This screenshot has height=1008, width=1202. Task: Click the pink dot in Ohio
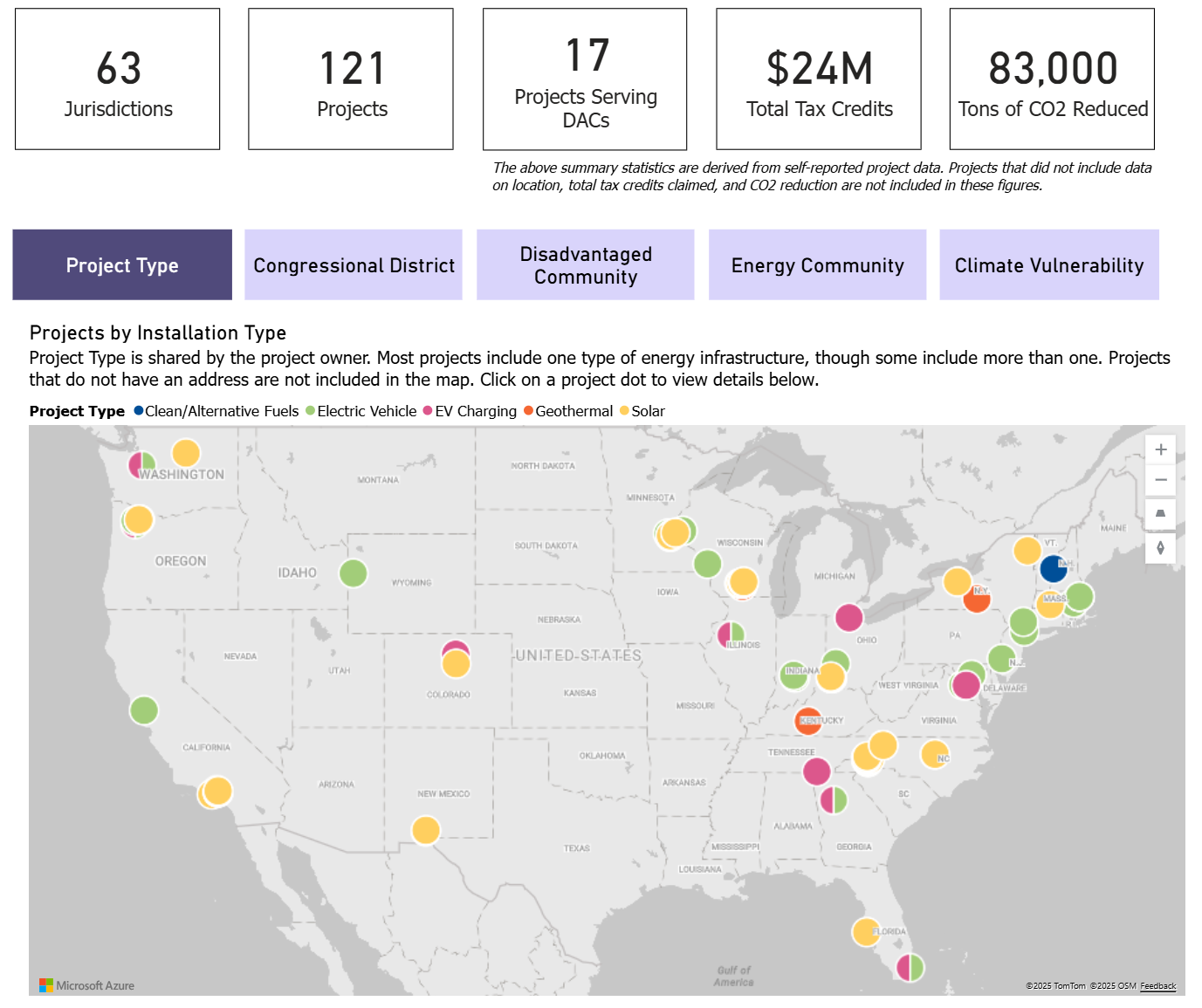point(848,618)
